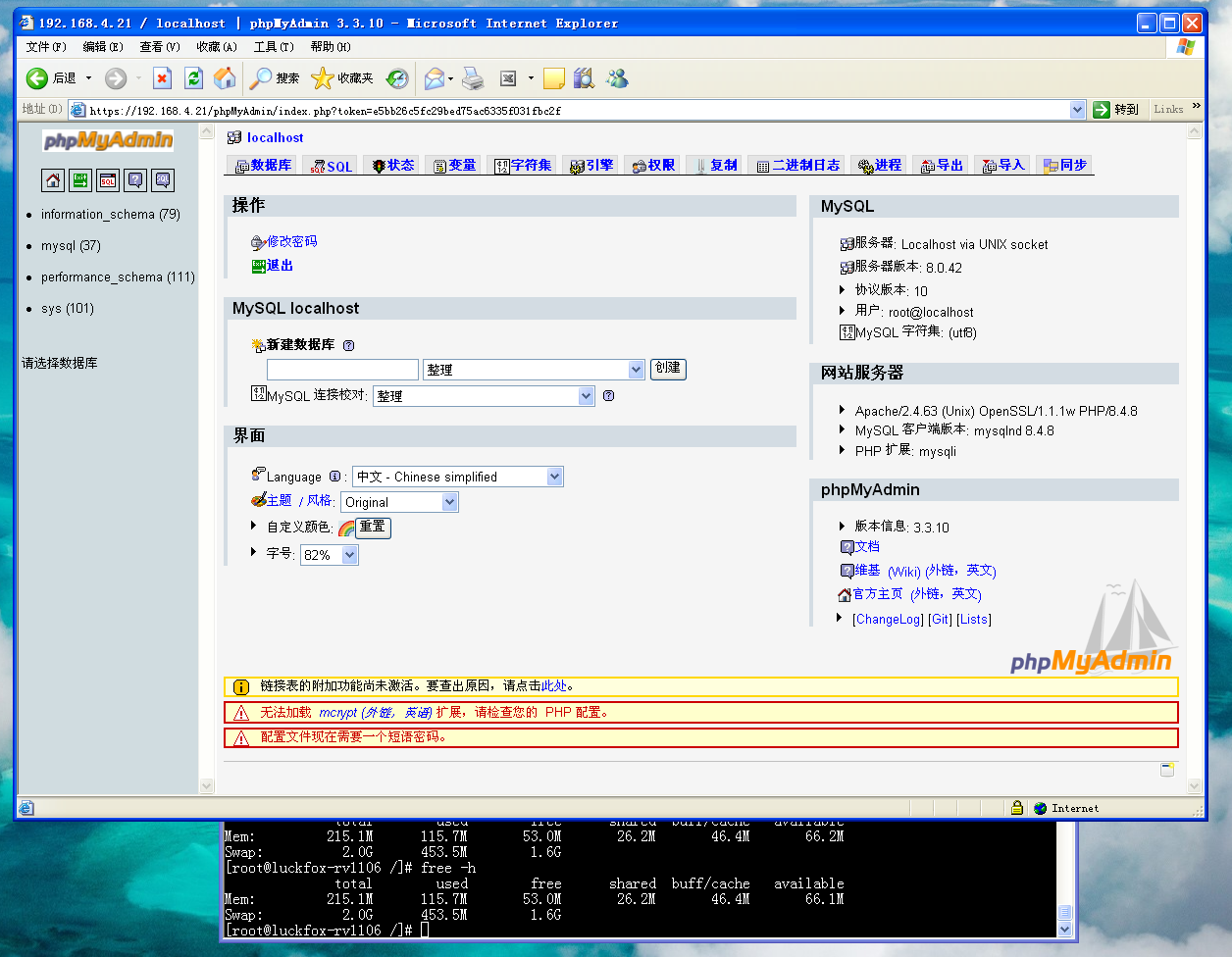The width and height of the screenshot is (1232, 957).
Task: Open the 权限 (Privileges) tab
Action: pyautogui.click(x=654, y=166)
